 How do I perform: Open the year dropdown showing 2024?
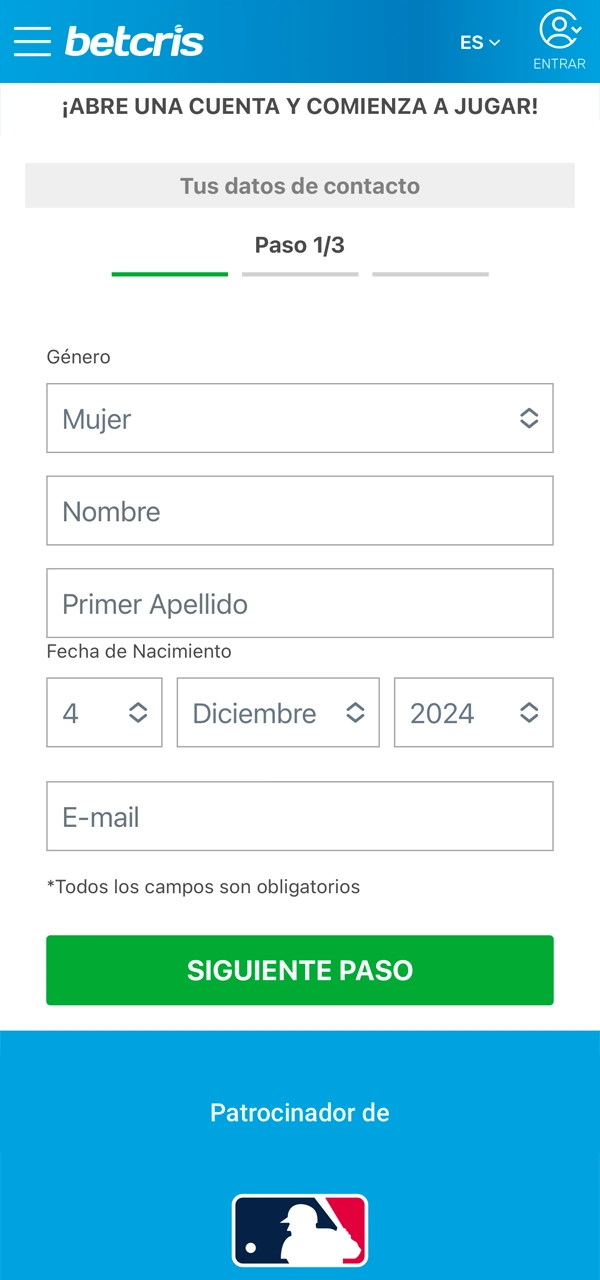click(x=473, y=712)
